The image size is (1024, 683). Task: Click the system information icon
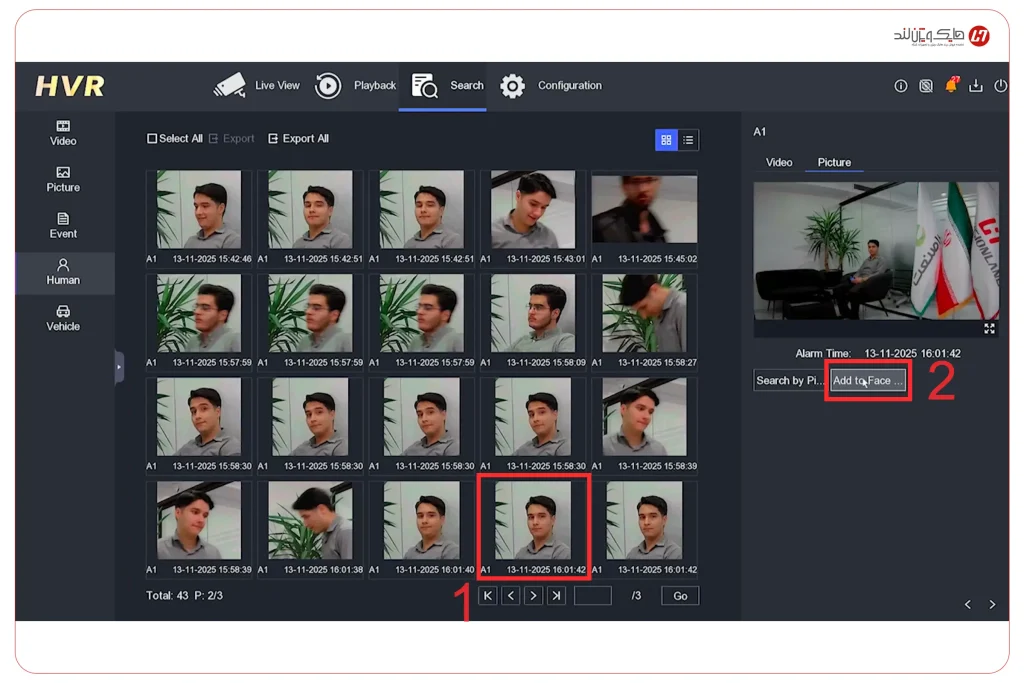click(901, 86)
